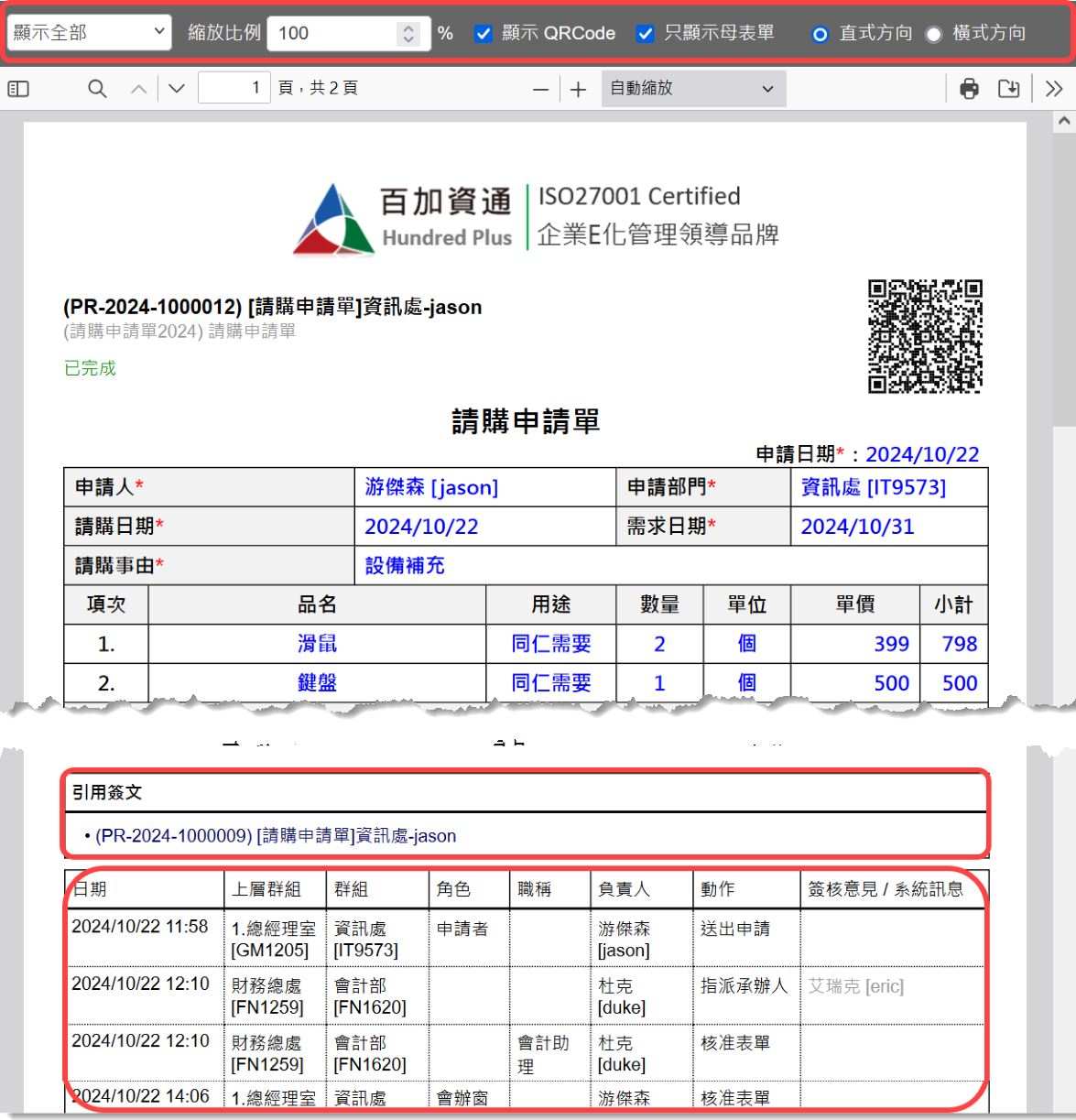
Task: Zoom out with the minus button
Action: [540, 90]
